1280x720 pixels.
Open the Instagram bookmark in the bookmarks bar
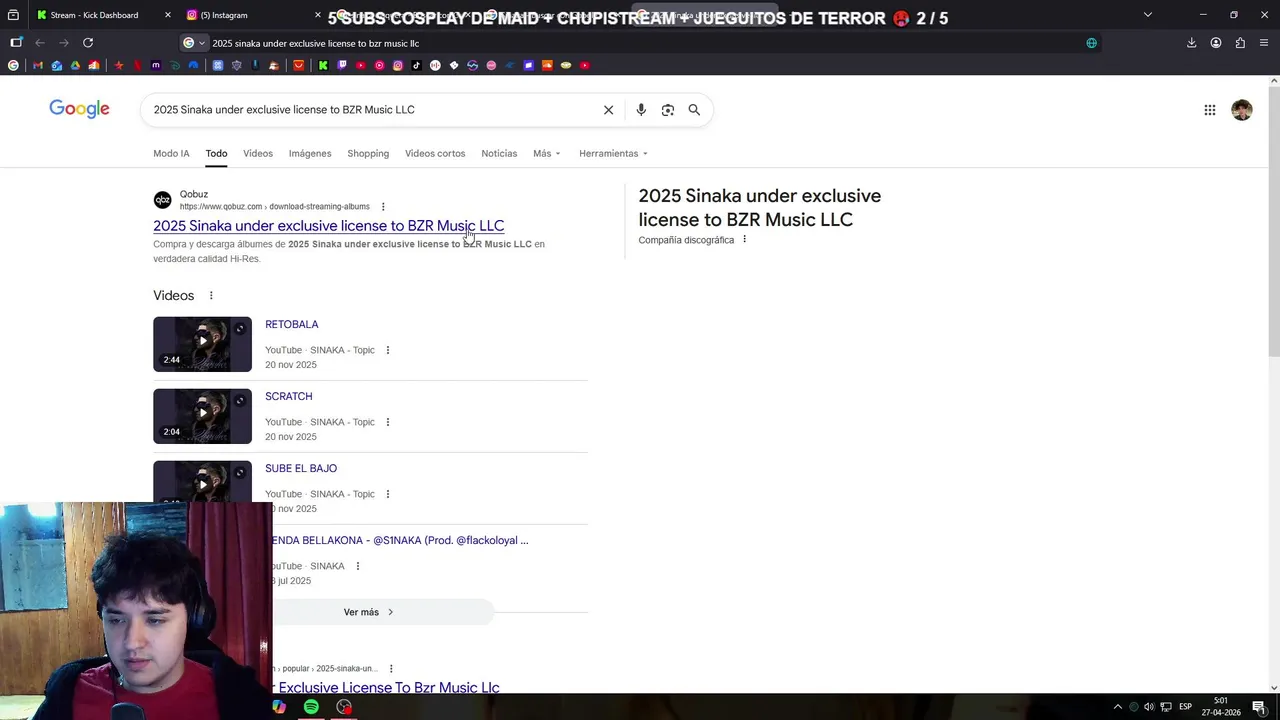click(x=398, y=65)
